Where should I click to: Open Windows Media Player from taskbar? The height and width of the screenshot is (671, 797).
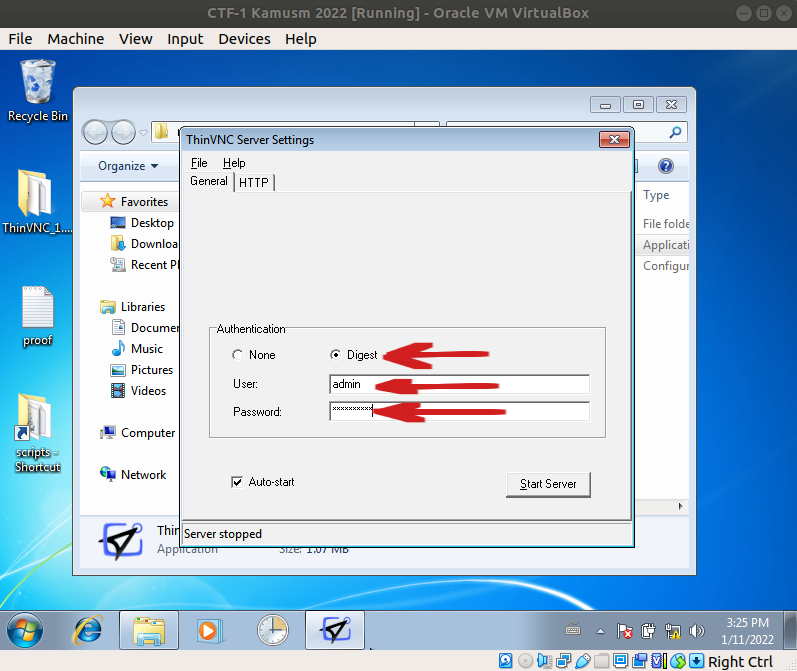click(210, 630)
